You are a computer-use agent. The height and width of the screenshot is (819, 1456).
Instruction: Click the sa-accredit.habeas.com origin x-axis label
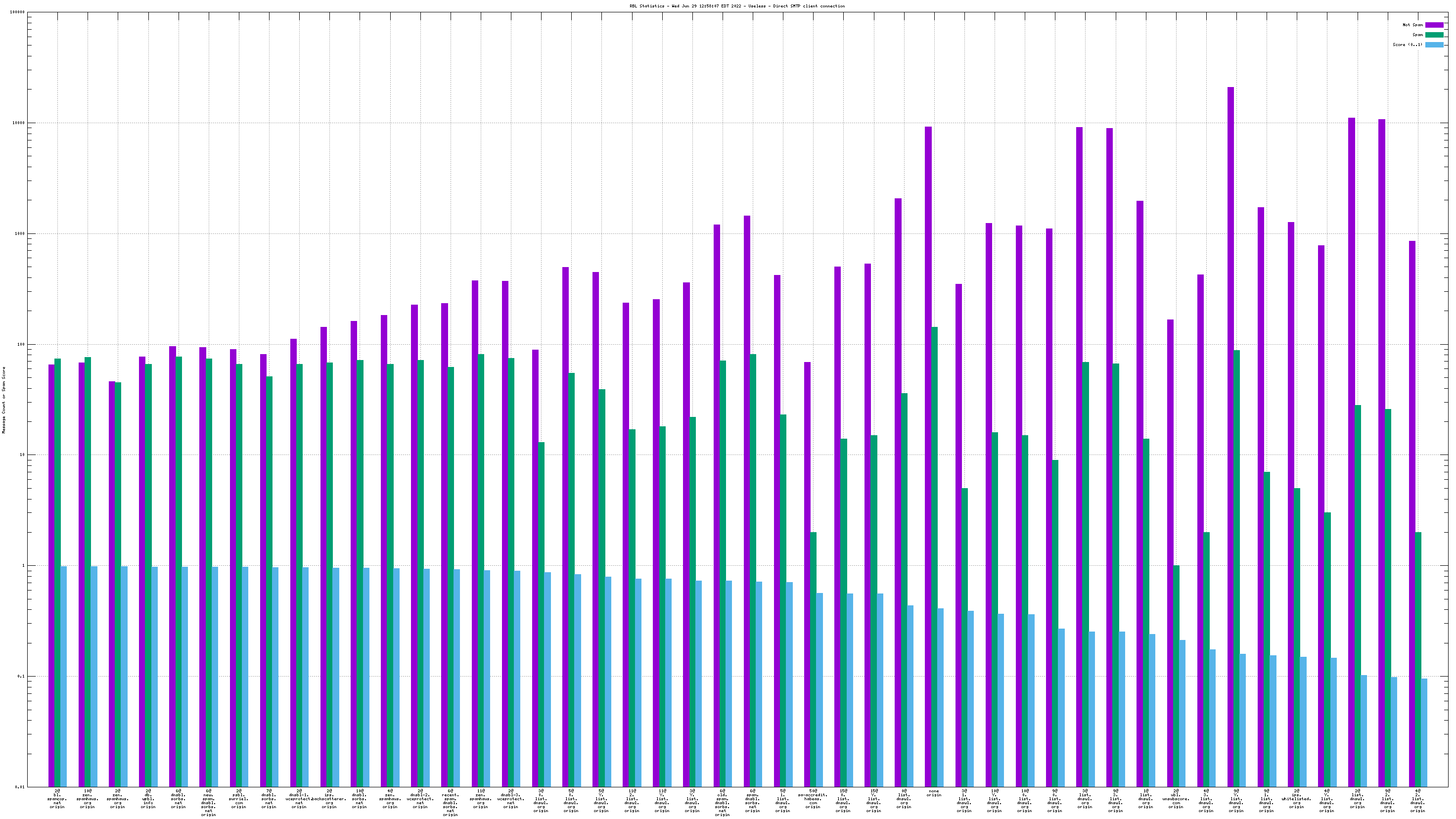click(x=813, y=799)
